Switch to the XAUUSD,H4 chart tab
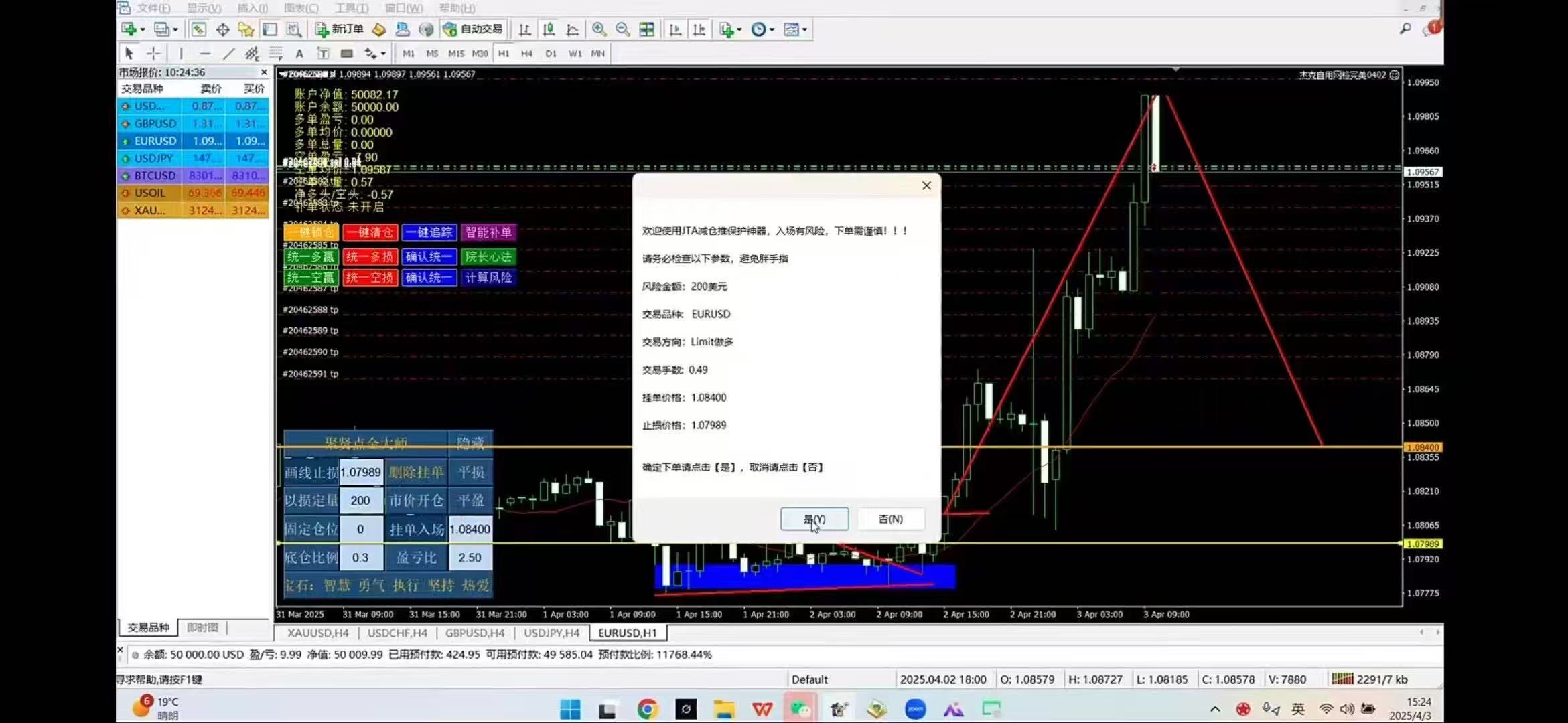The height and width of the screenshot is (723, 1568). pyautogui.click(x=317, y=633)
